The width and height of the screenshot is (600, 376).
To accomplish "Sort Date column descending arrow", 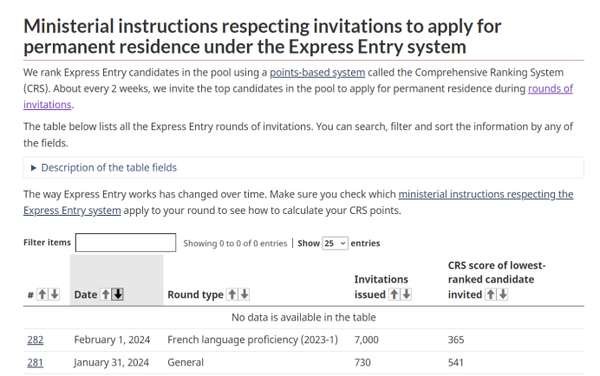I will click(x=118, y=295).
